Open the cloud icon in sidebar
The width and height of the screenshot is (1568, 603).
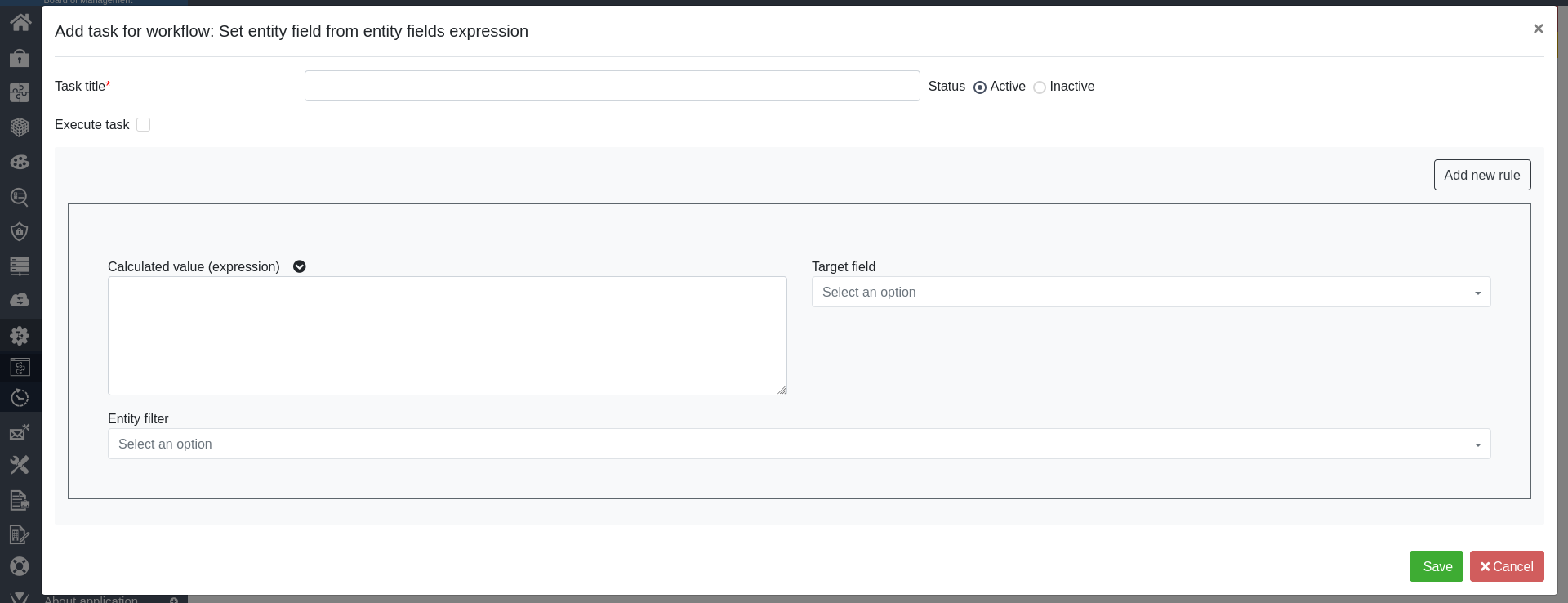pos(20,300)
